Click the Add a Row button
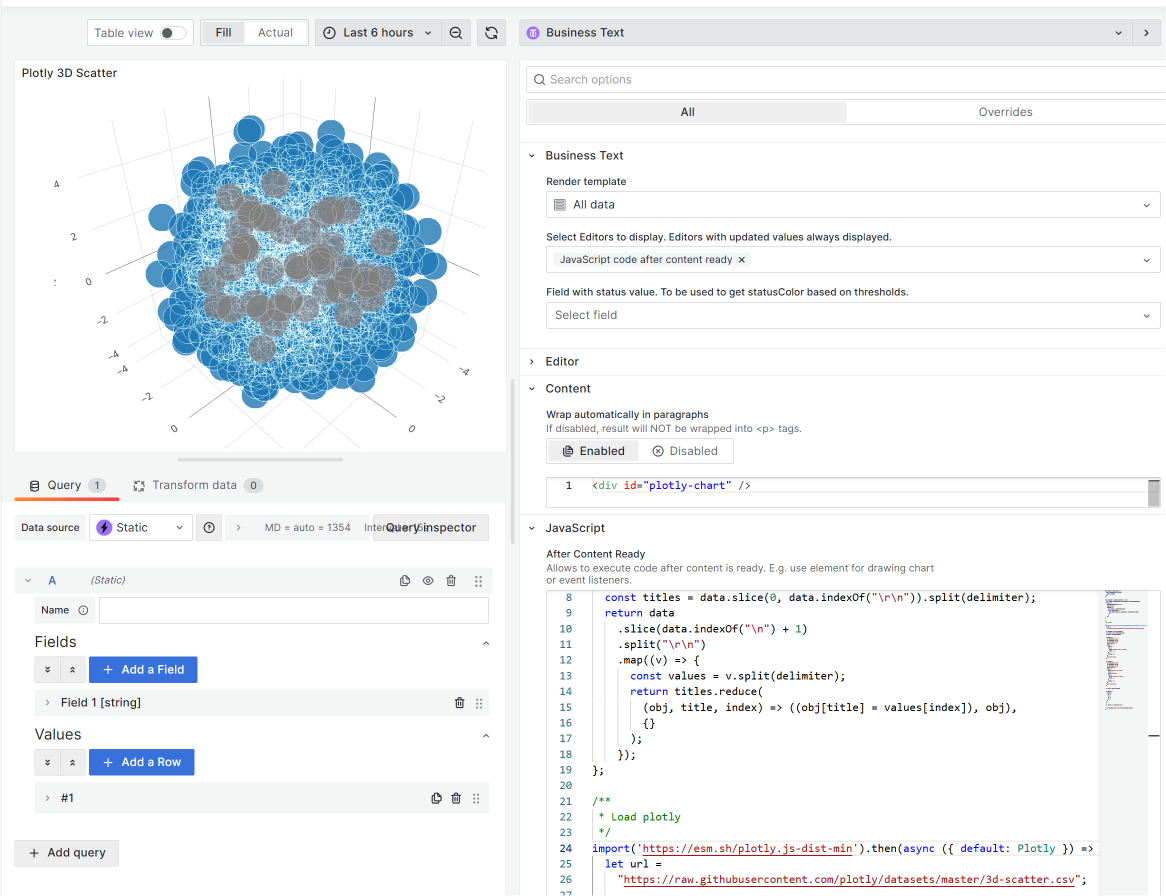Viewport: 1166px width, 896px height. coord(141,761)
